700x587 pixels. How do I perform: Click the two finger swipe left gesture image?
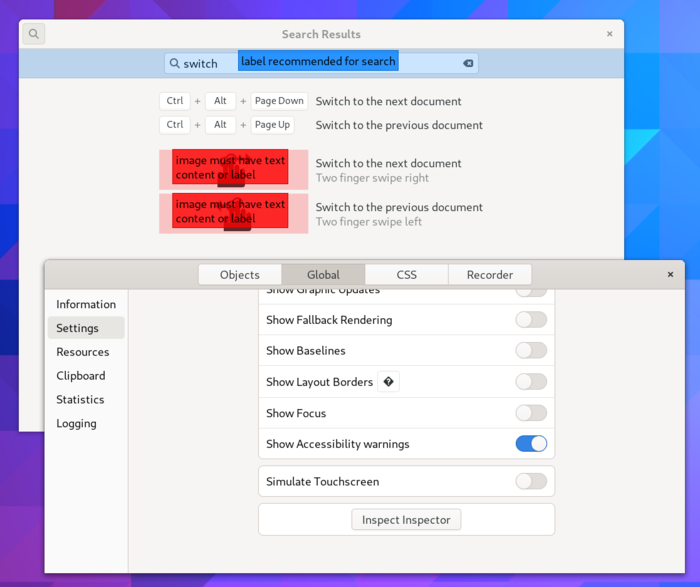point(233,213)
